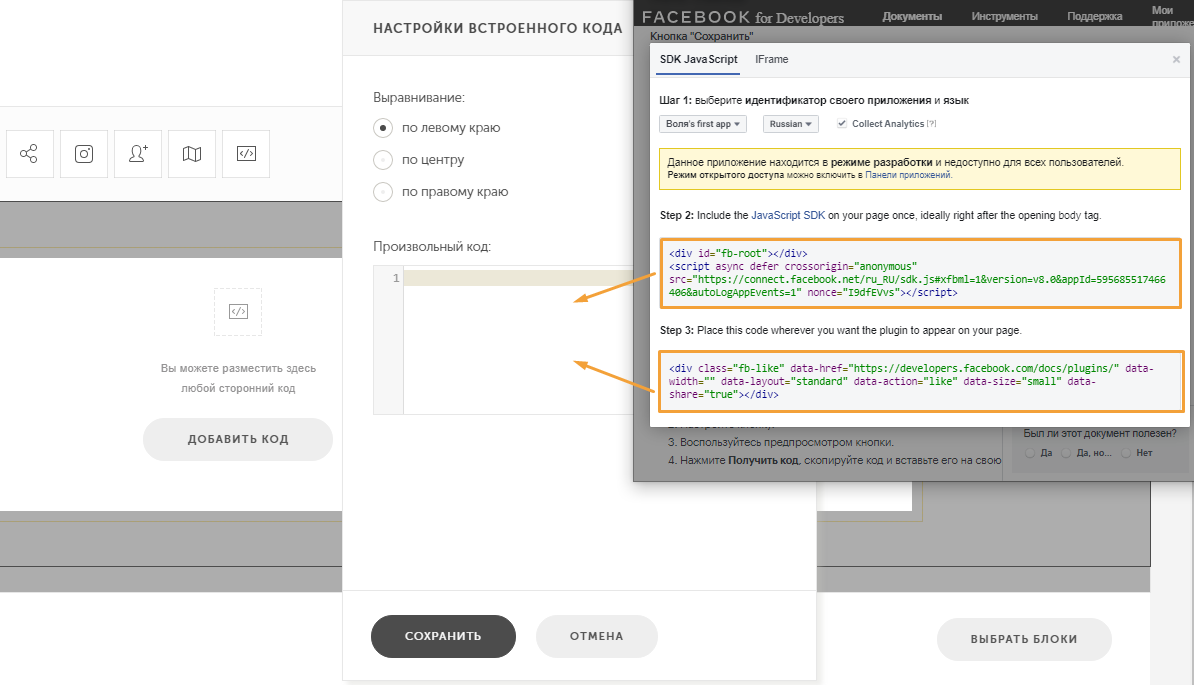Select the embed code widget icon
Image resolution: width=1194 pixels, height=685 pixels.
coord(246,154)
